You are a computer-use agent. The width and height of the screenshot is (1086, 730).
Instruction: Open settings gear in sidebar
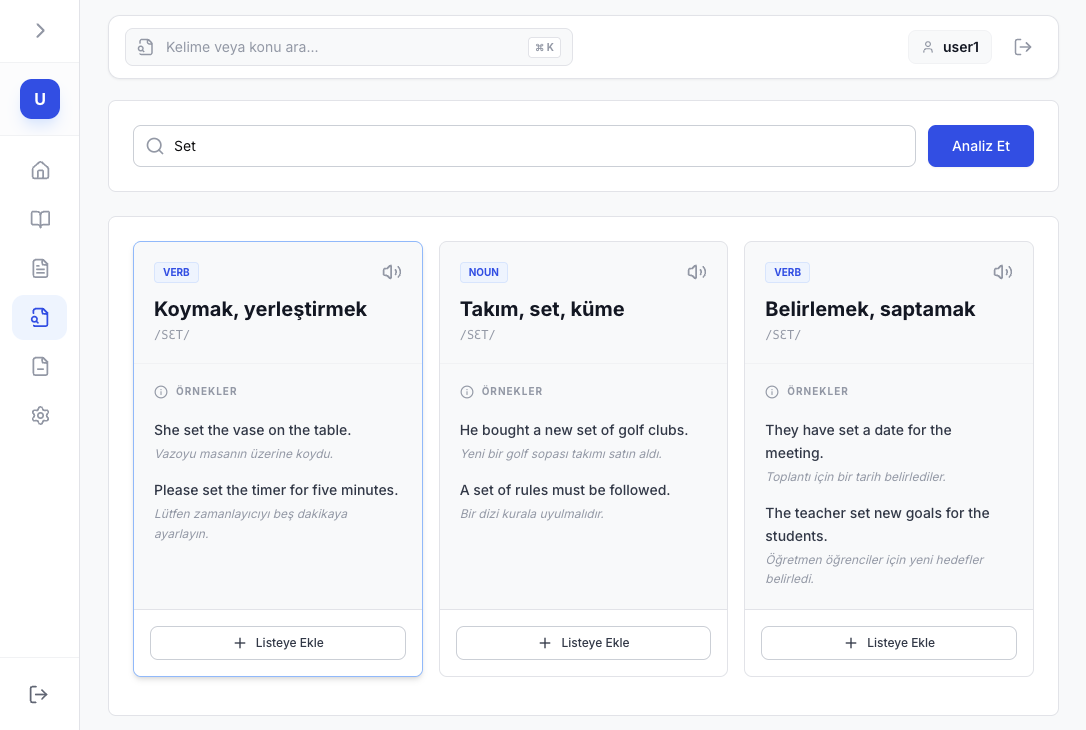pyautogui.click(x=40, y=415)
